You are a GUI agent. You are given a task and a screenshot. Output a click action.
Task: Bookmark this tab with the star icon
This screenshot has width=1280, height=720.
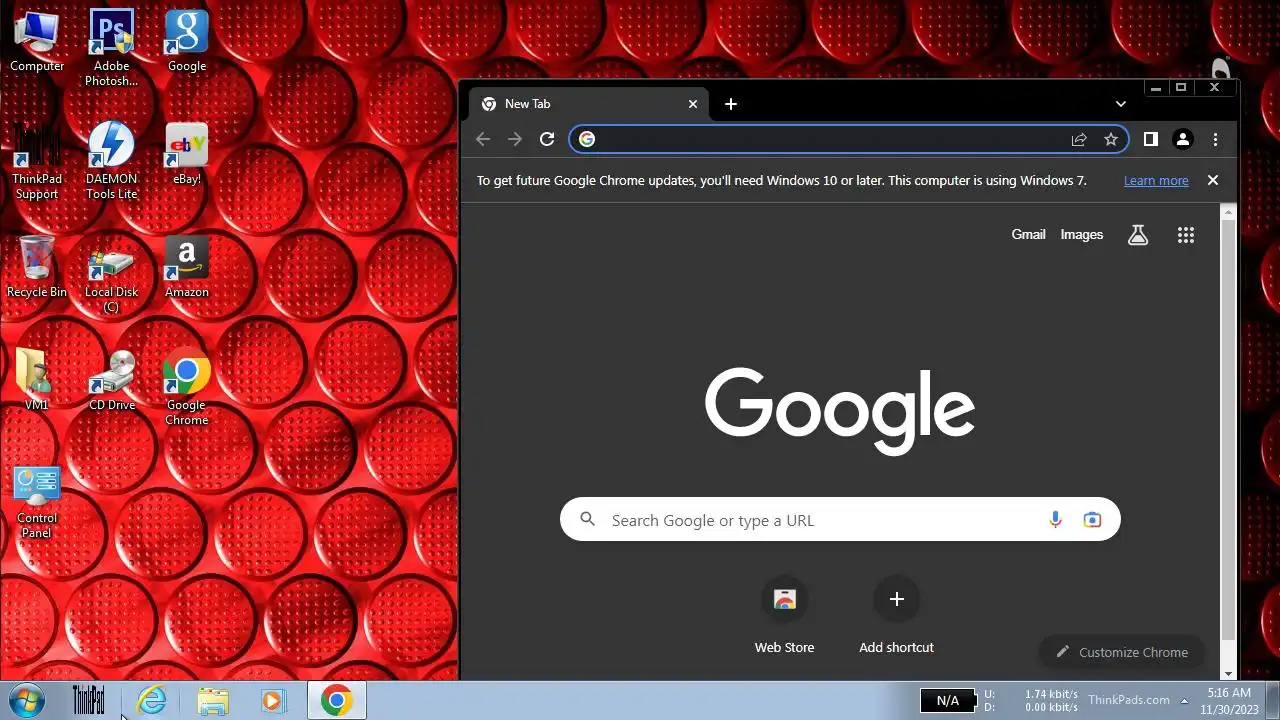pos(1111,140)
